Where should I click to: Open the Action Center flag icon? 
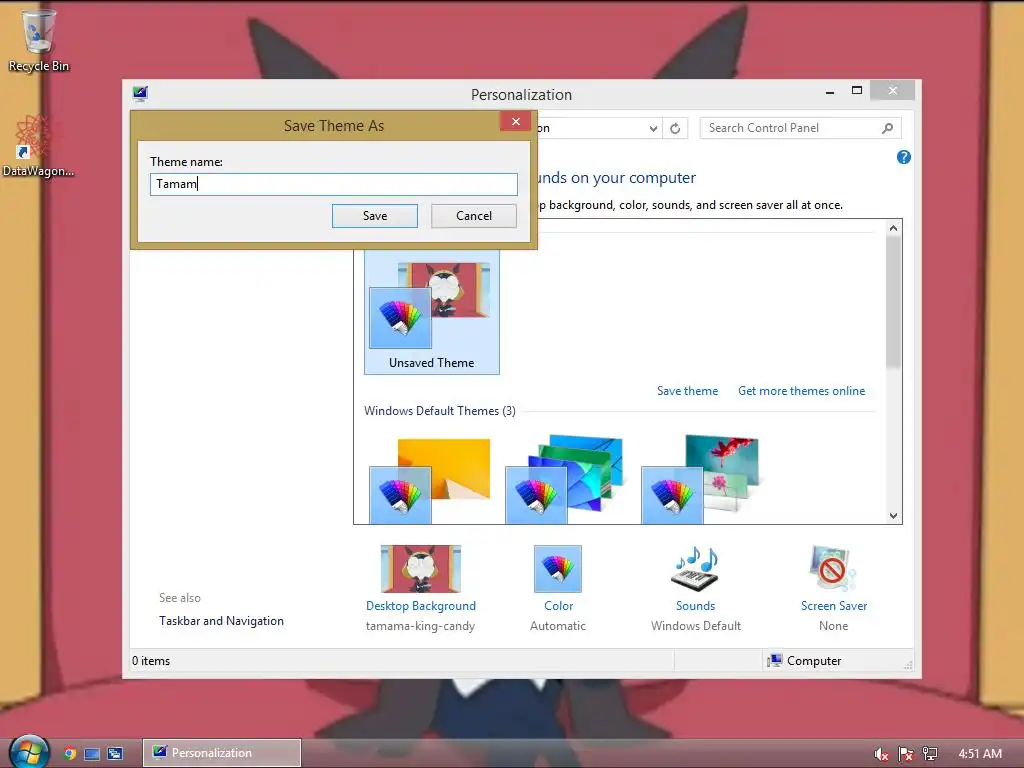[x=905, y=754]
